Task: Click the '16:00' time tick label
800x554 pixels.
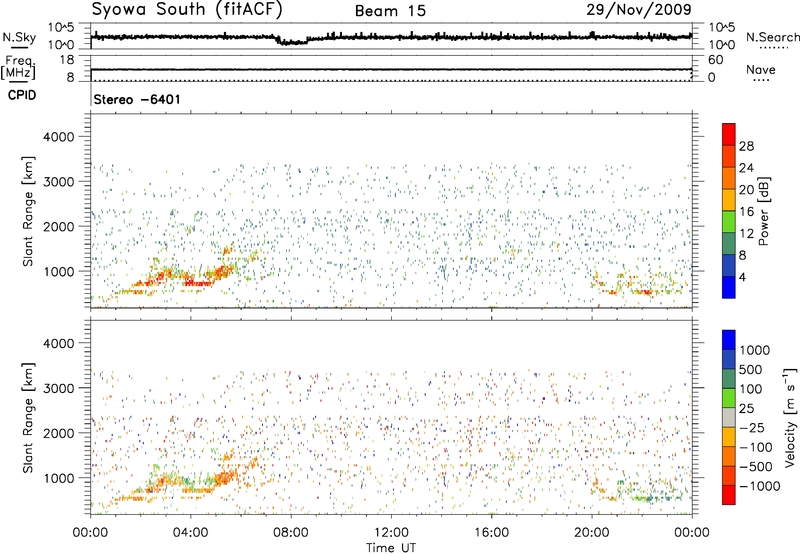Action: point(491,533)
